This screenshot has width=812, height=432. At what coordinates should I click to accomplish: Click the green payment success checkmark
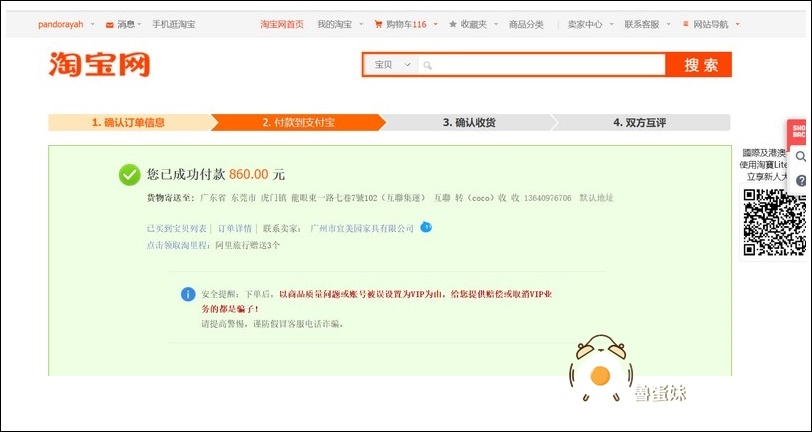pyautogui.click(x=129, y=175)
